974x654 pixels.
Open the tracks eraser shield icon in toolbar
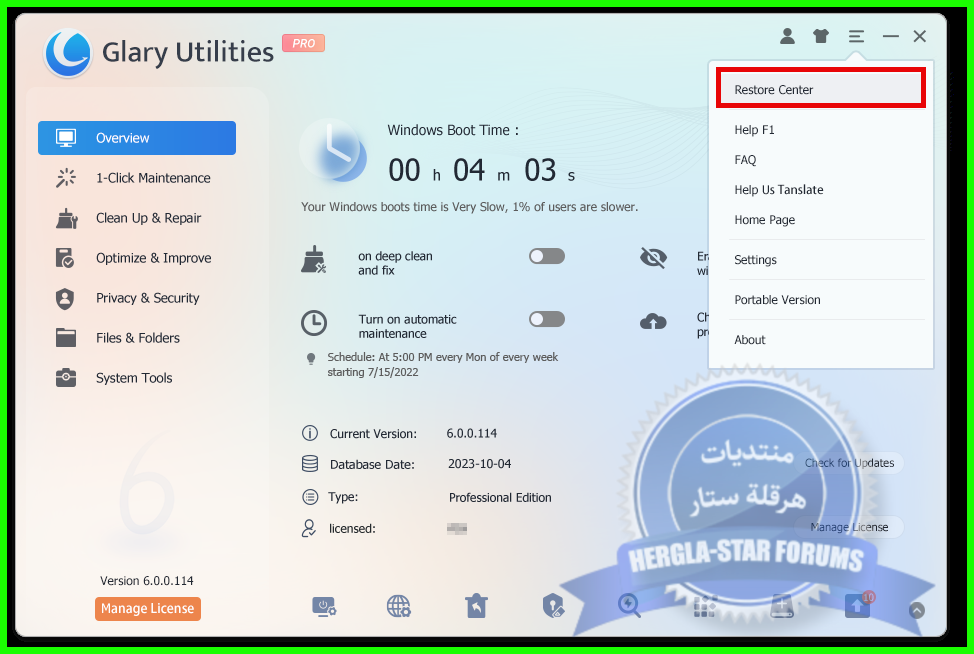pyautogui.click(x=553, y=606)
